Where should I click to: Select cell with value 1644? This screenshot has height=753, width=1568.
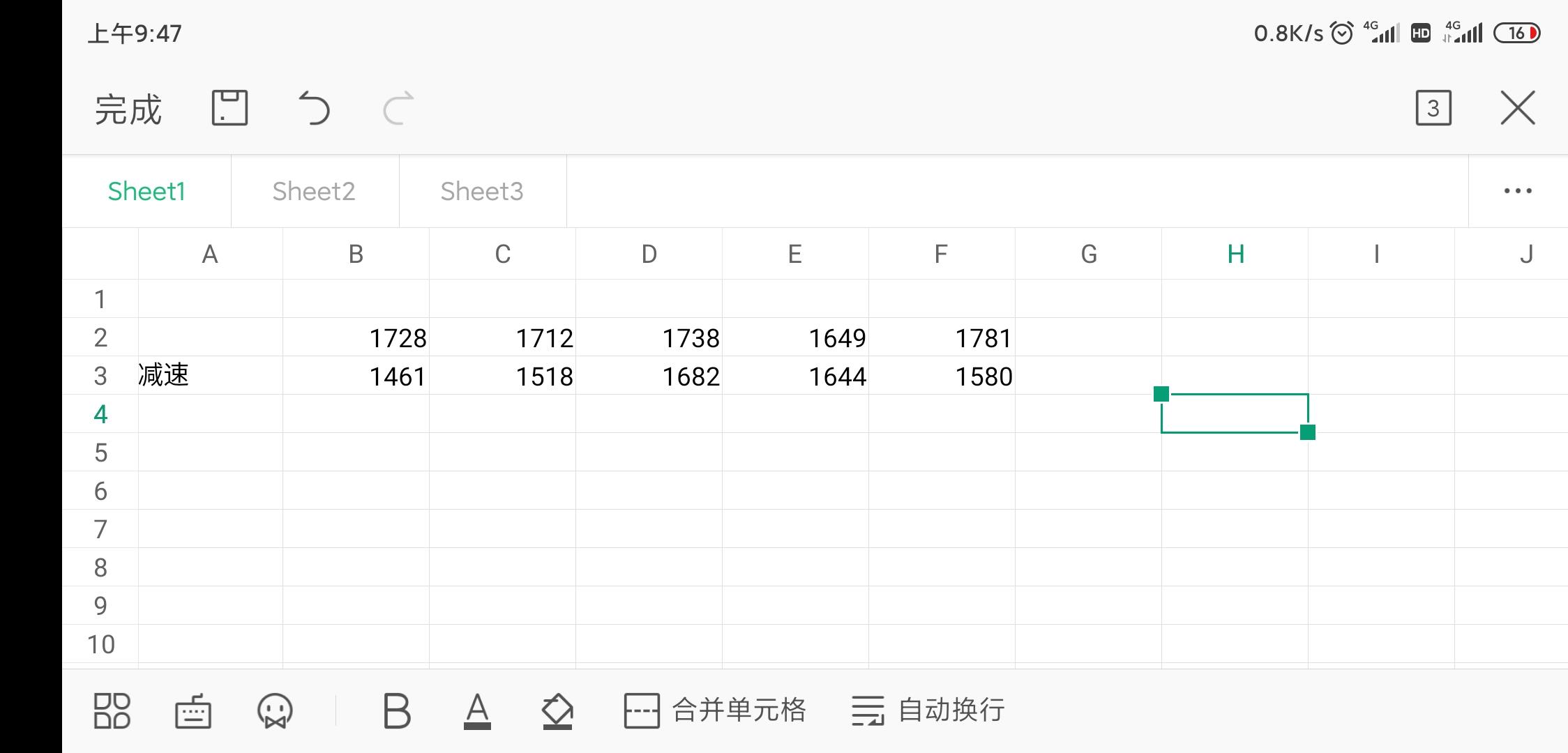(x=795, y=376)
